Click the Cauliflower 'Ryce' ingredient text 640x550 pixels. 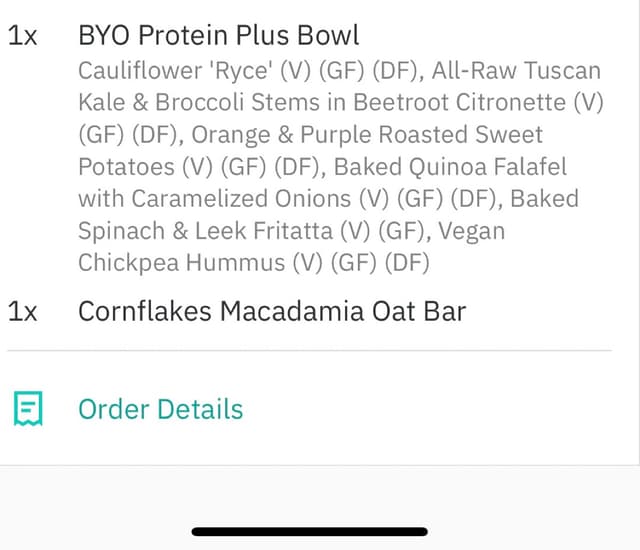(175, 71)
